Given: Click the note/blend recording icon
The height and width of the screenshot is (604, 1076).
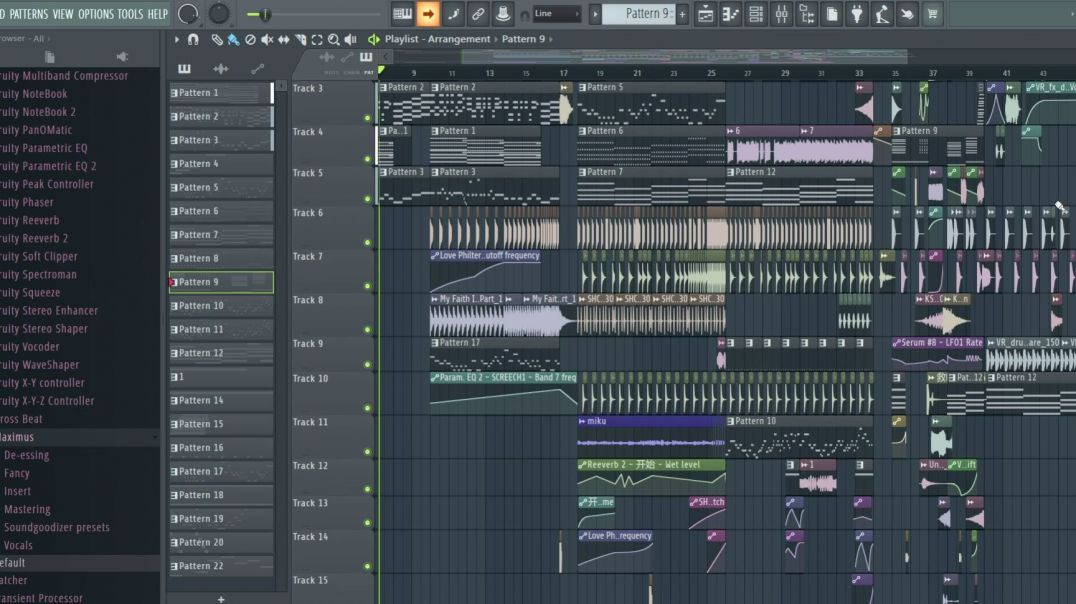Looking at the screenshot, I should point(453,14).
